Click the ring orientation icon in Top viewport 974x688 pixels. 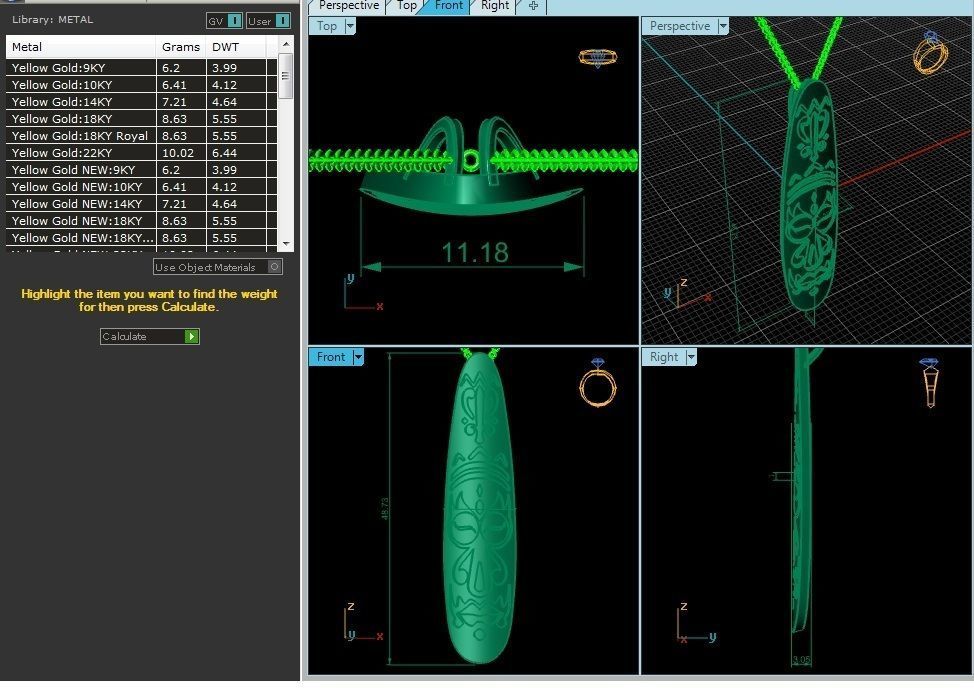coord(597,57)
